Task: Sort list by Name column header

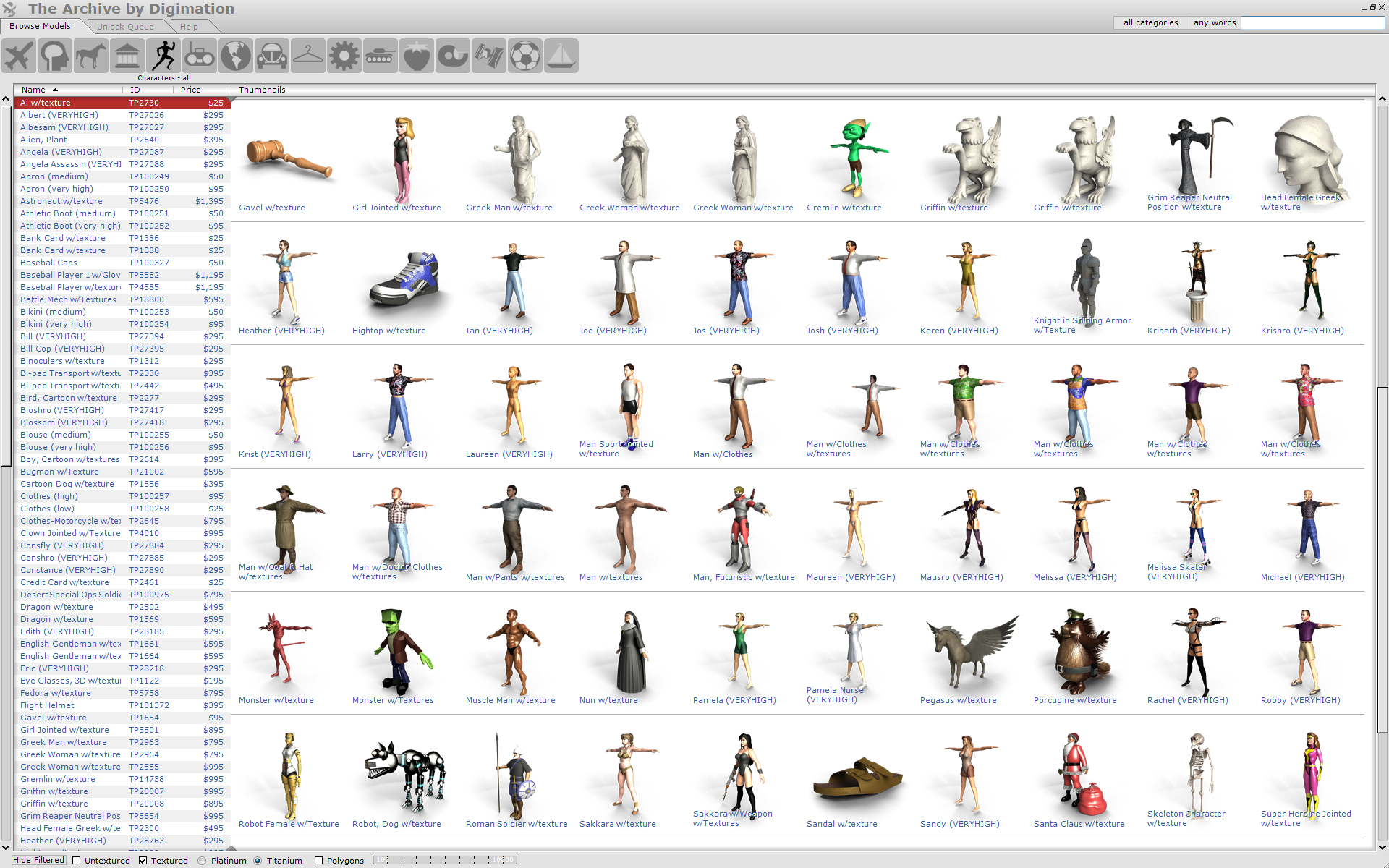Action: pos(68,90)
